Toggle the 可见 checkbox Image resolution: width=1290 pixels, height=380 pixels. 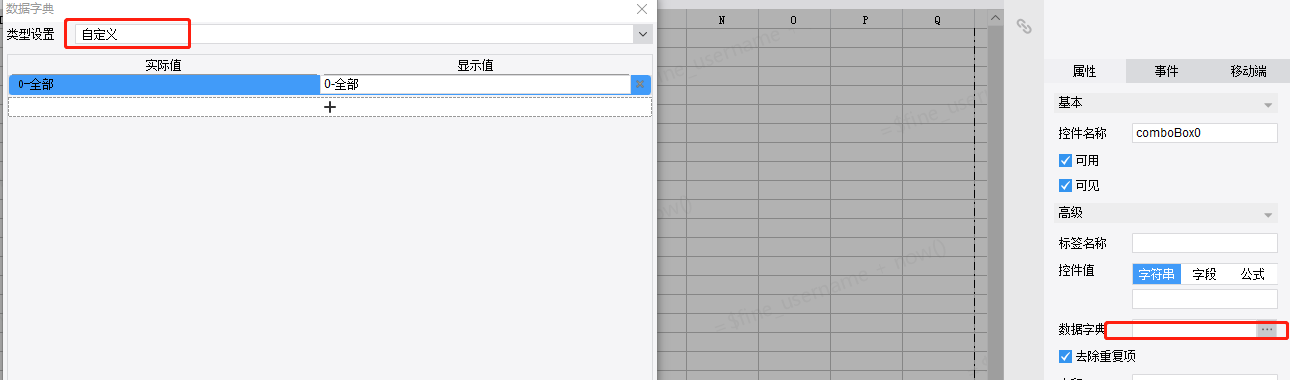pyautogui.click(x=1065, y=185)
